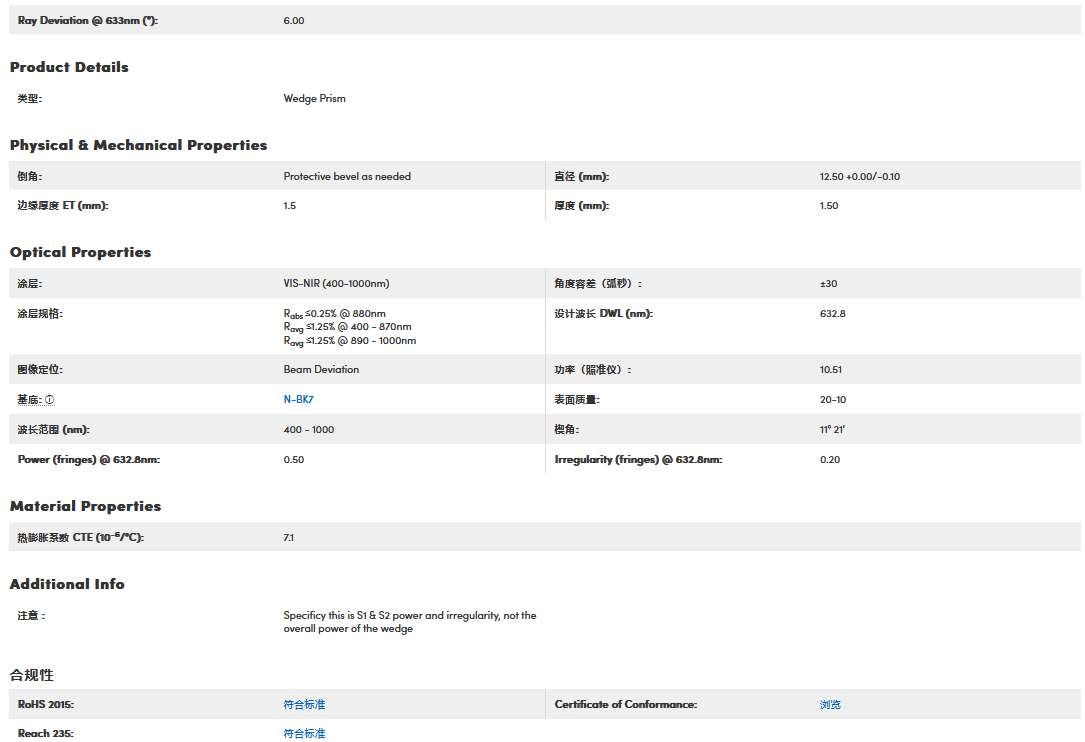Select the Additional Info heading
This screenshot has height=742, width=1085.
pos(67,584)
